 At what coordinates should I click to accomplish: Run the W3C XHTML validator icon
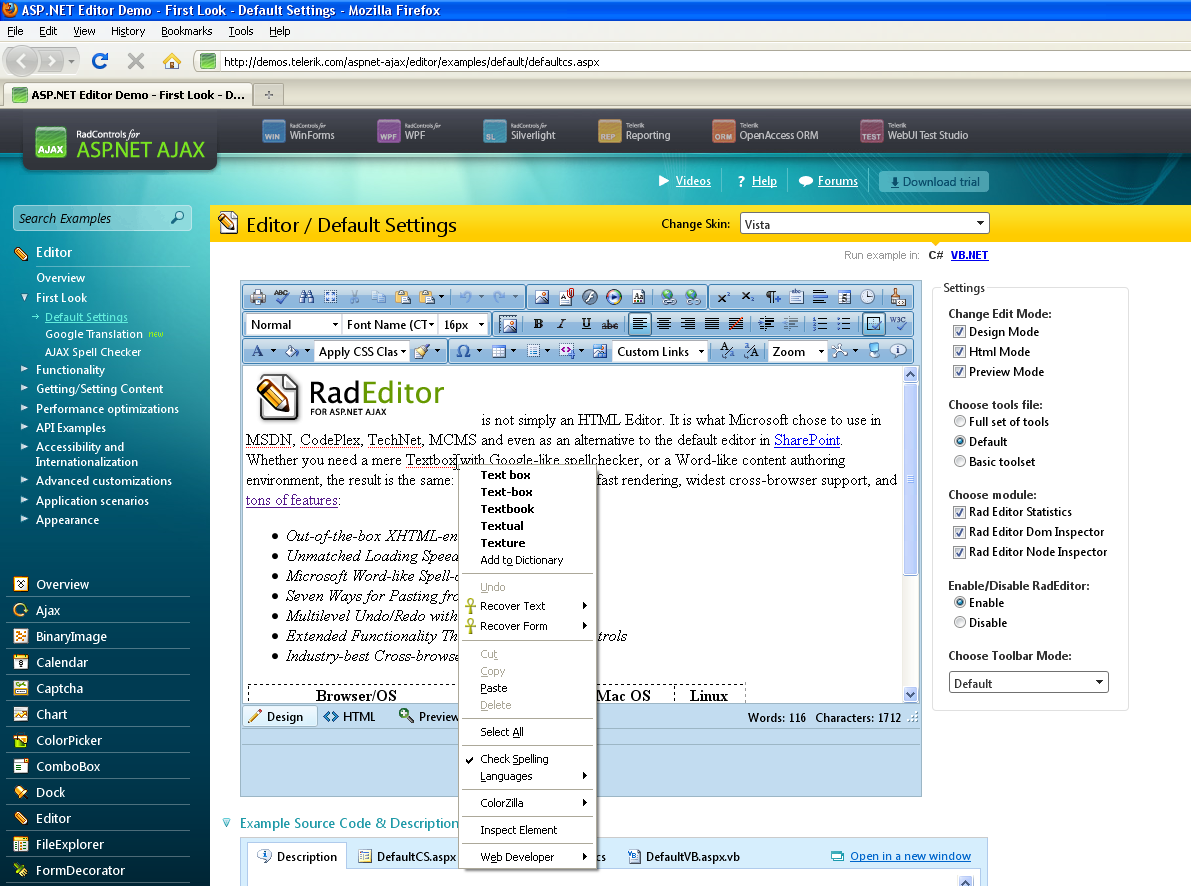899,324
